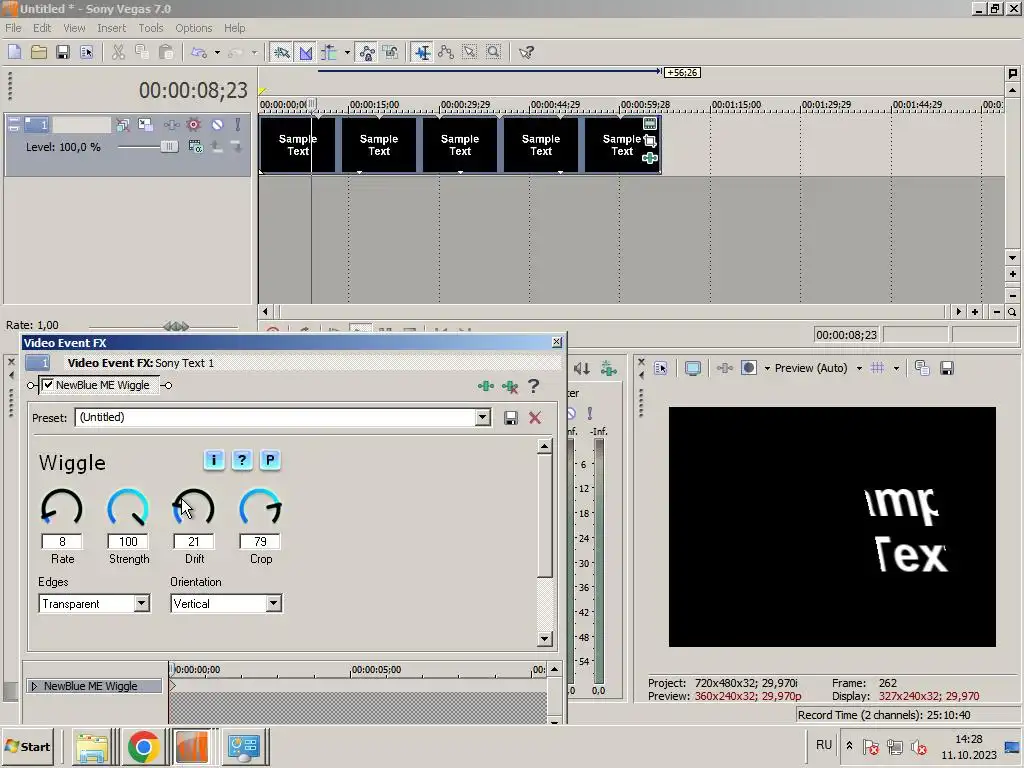The width and height of the screenshot is (1024, 768).
Task: Copy selection using the Copy toolbar icon
Action: [x=142, y=52]
